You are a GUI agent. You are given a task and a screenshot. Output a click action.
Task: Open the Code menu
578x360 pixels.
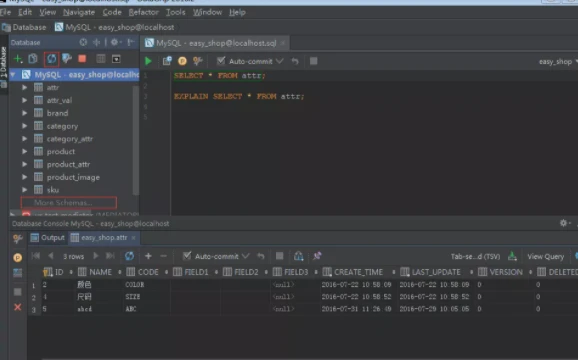click(112, 13)
